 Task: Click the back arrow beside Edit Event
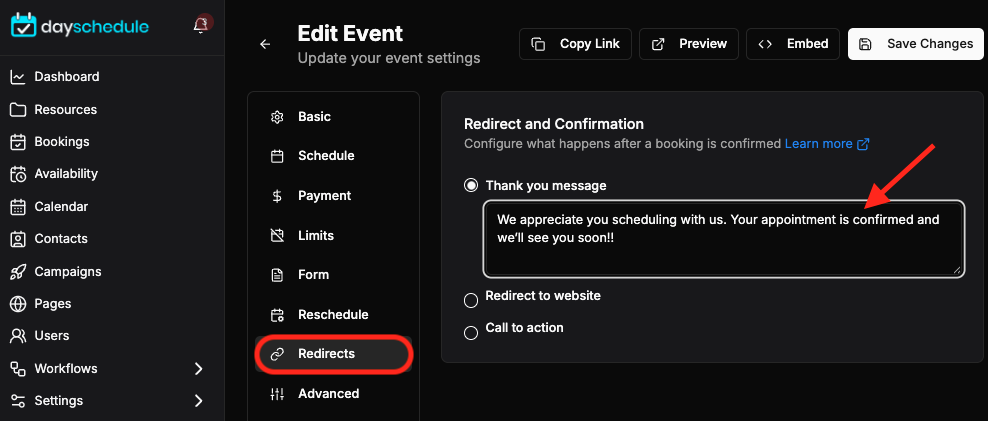[265, 44]
